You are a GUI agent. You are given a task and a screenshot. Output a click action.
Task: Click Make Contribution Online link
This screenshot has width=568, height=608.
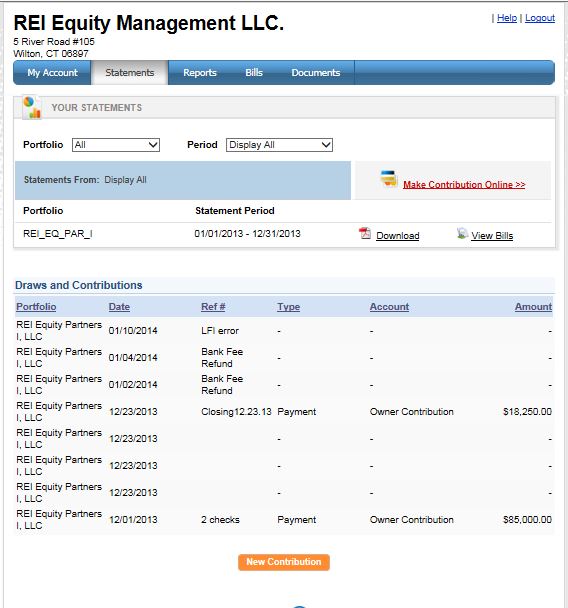point(464,185)
